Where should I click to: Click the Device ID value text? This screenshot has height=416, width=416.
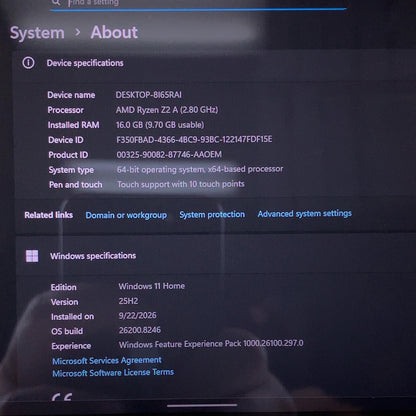point(194,139)
